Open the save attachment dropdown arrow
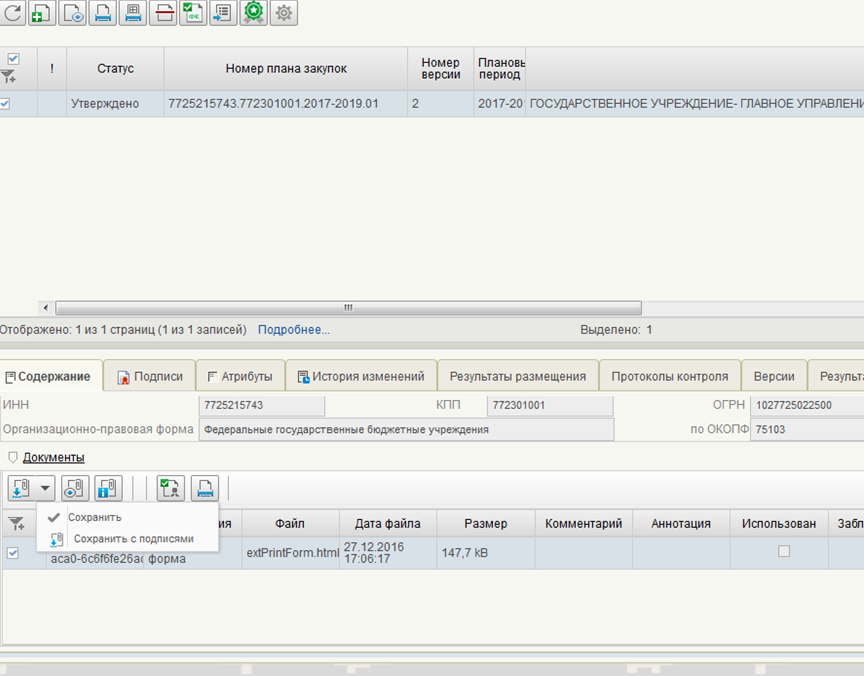The width and height of the screenshot is (864, 676). [45, 488]
